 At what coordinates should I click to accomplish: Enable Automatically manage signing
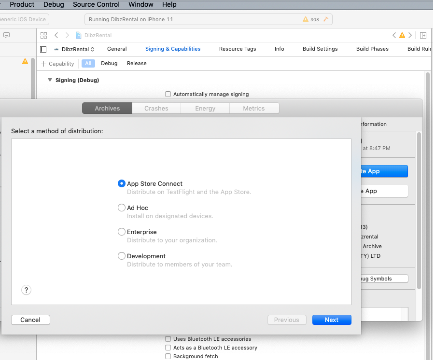pos(168,94)
